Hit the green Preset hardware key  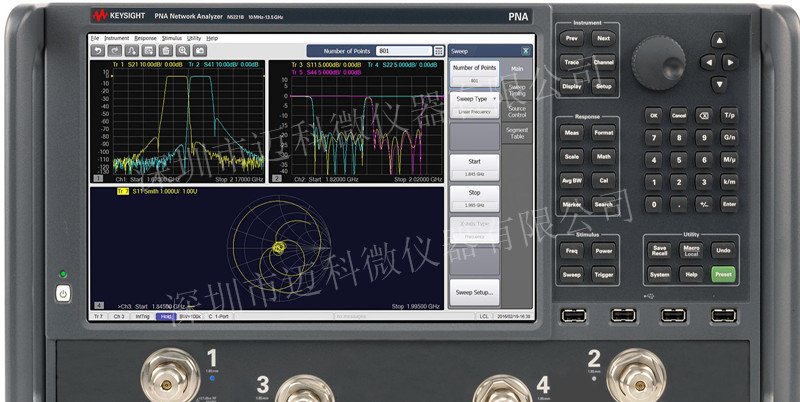click(723, 274)
